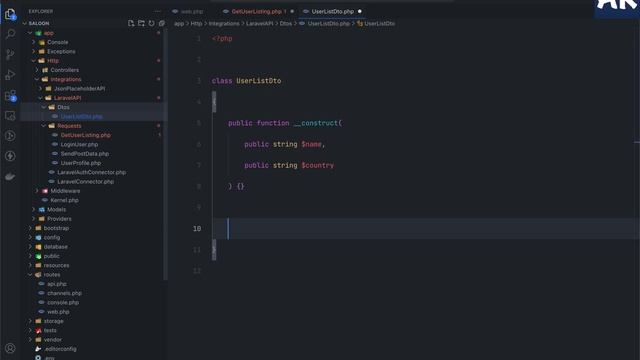The image size is (640, 360).
Task: Switch to web.php editor tab
Action: tap(191, 11)
